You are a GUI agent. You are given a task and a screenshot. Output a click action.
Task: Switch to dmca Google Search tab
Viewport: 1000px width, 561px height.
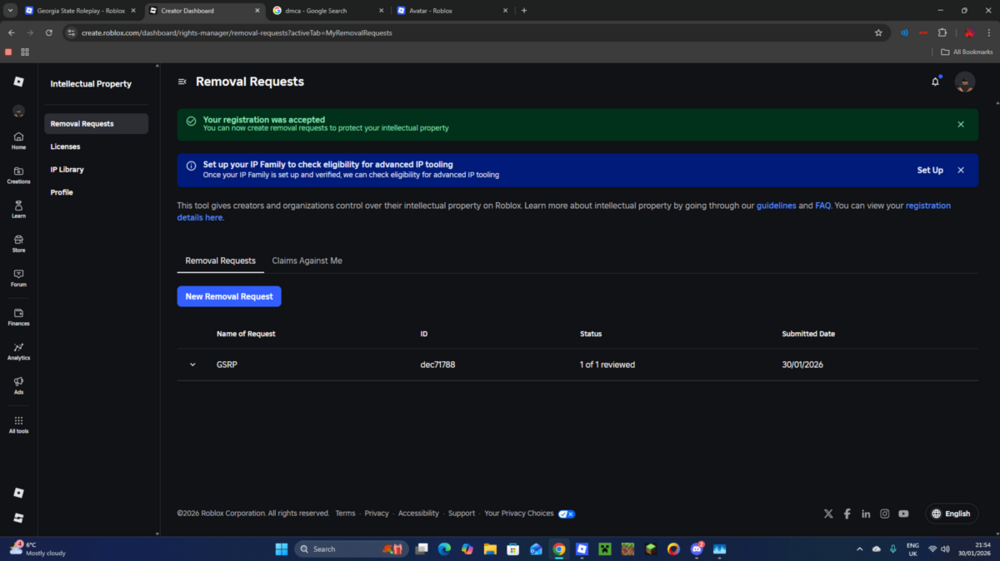click(x=328, y=11)
